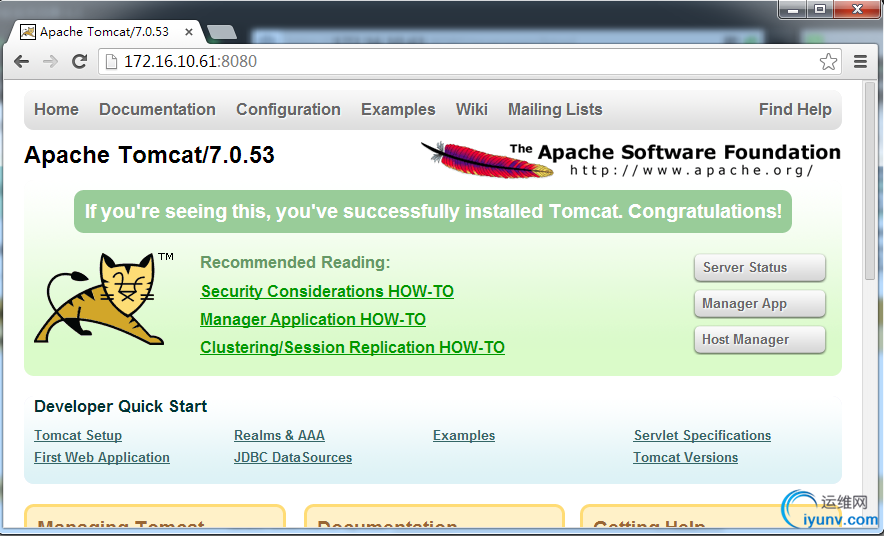
Task: Click the Manager App button
Action: point(760,303)
